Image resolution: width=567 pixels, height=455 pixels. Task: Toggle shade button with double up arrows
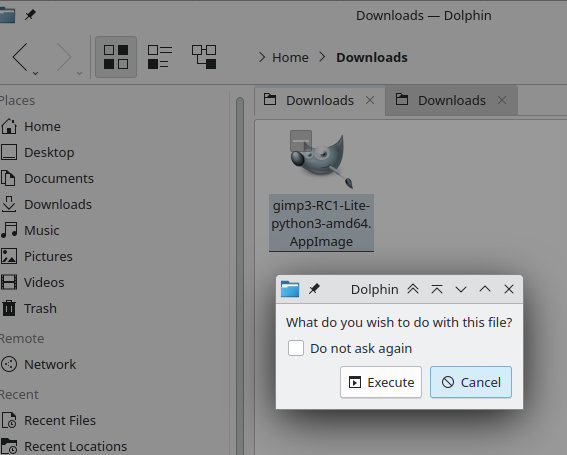coord(413,289)
